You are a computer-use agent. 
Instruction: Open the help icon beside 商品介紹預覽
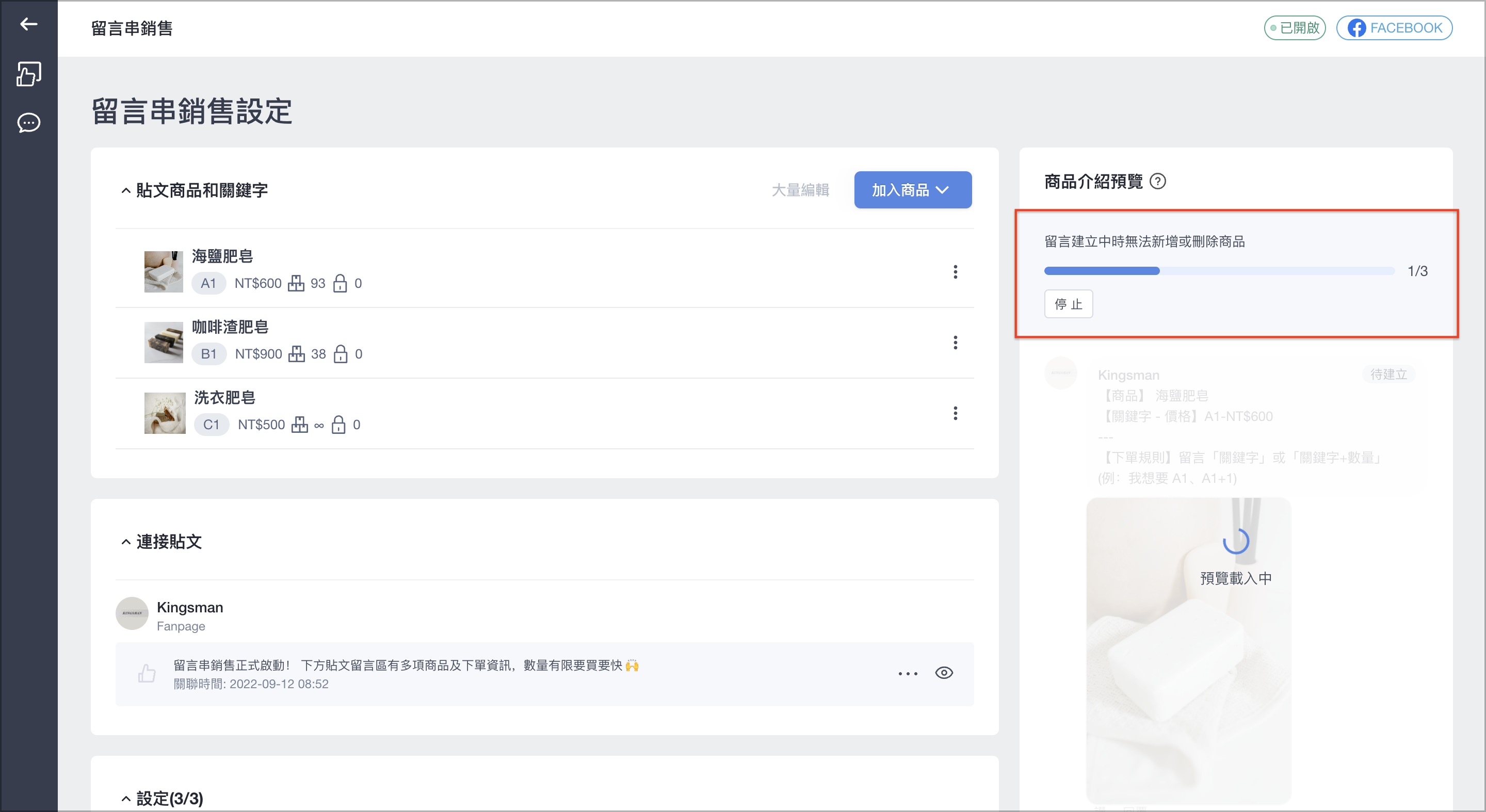pos(1157,181)
